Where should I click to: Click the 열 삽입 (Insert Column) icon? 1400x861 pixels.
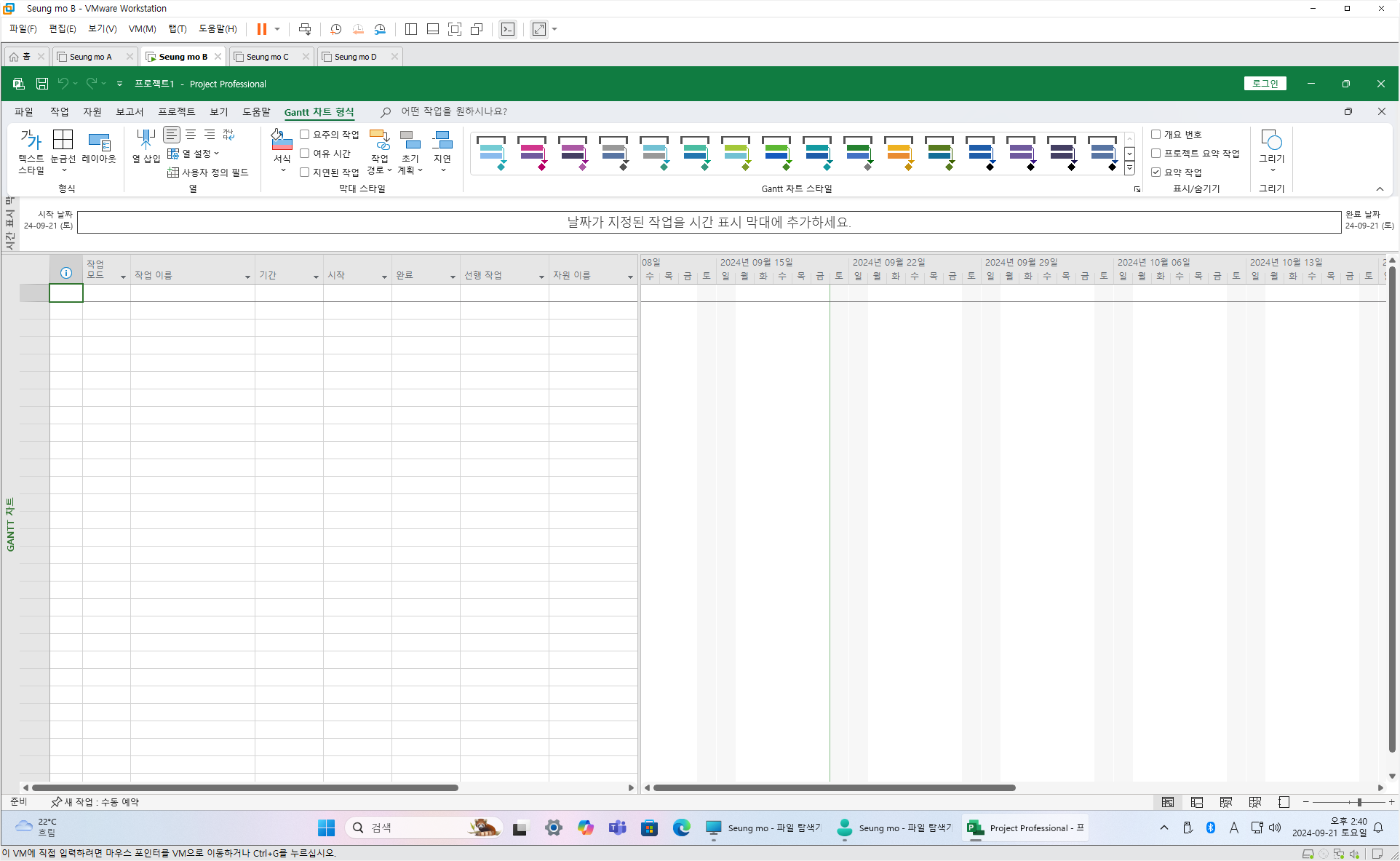(x=146, y=140)
